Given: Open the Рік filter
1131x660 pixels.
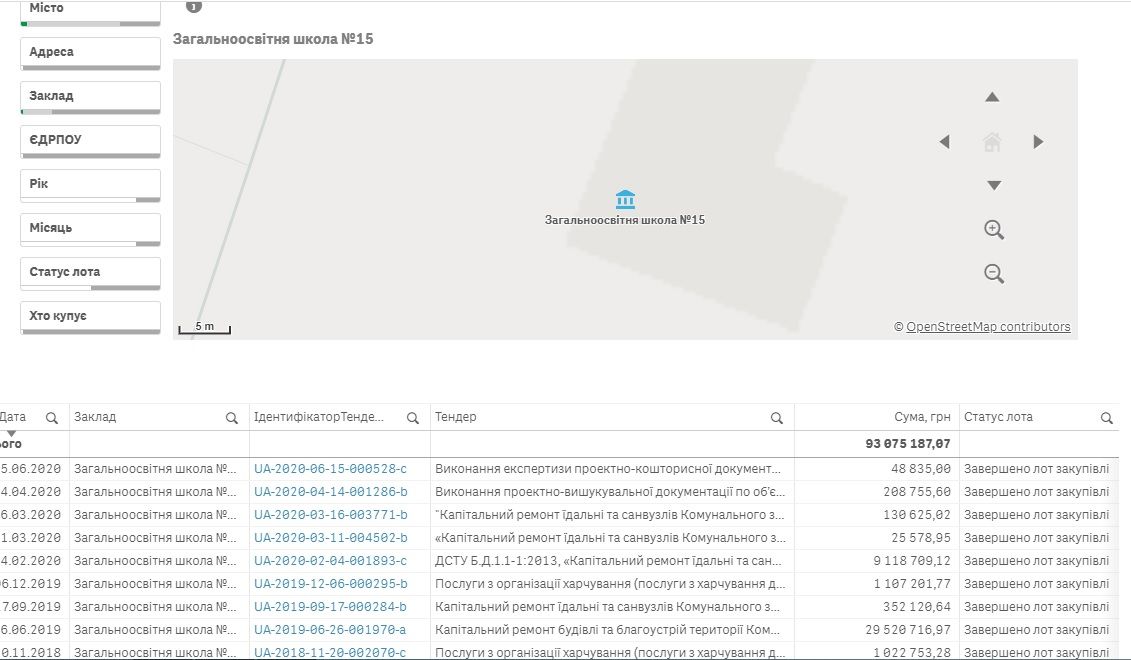Looking at the screenshot, I should (x=90, y=184).
